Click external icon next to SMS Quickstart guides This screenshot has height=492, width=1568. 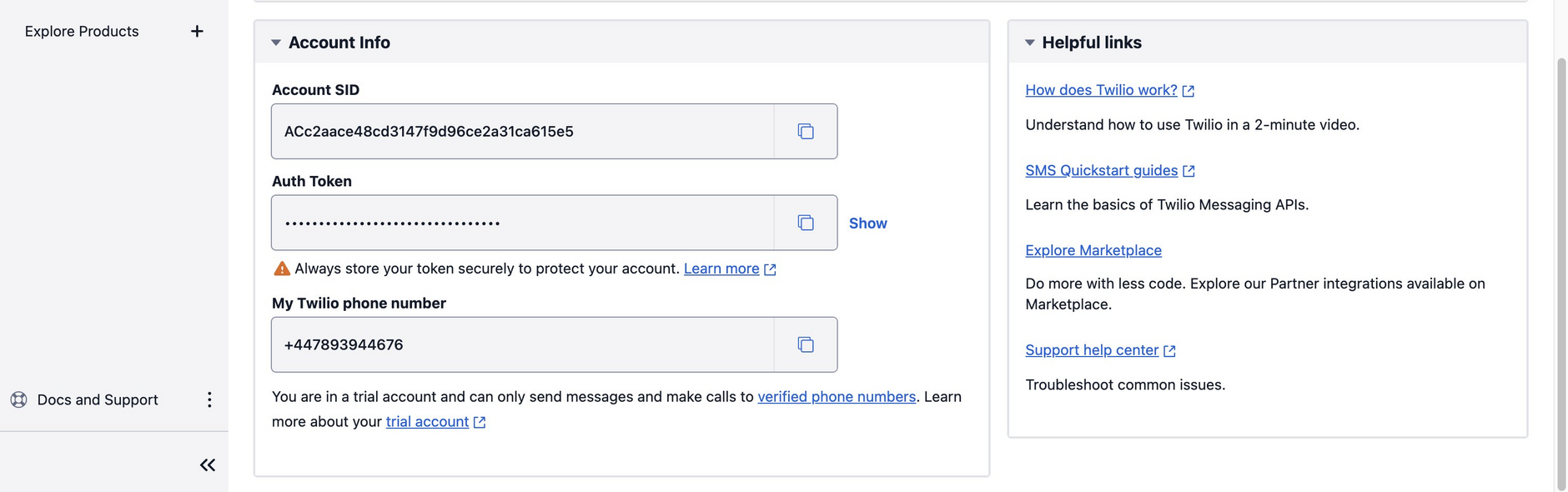point(1189,171)
